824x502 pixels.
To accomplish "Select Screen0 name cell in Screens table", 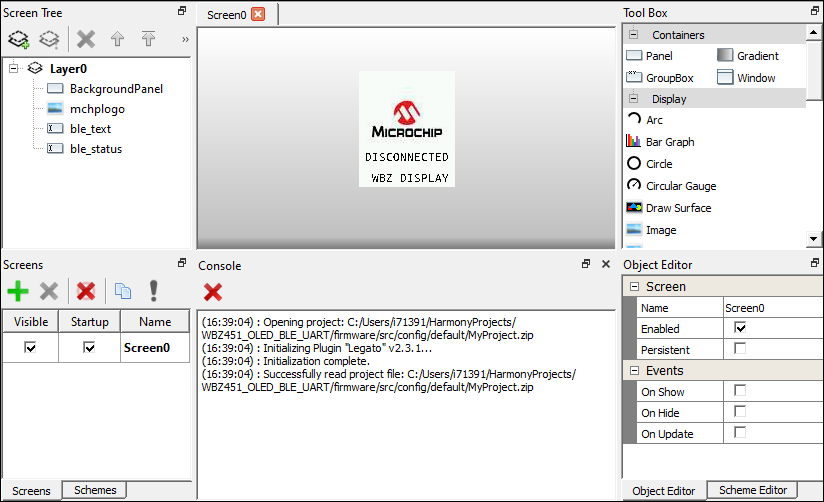I will tap(155, 348).
